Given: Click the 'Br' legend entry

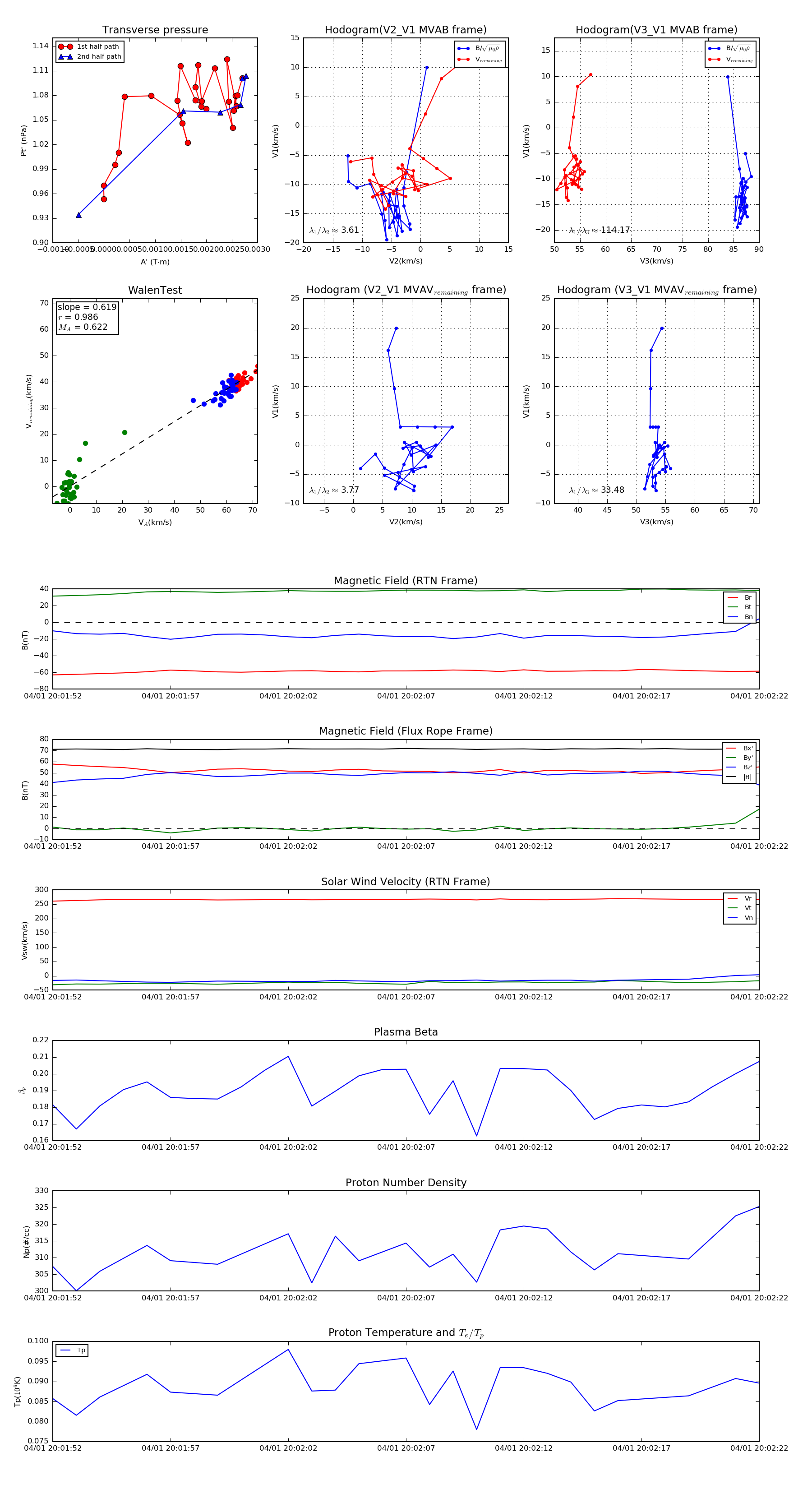Looking at the screenshot, I should (x=740, y=598).
